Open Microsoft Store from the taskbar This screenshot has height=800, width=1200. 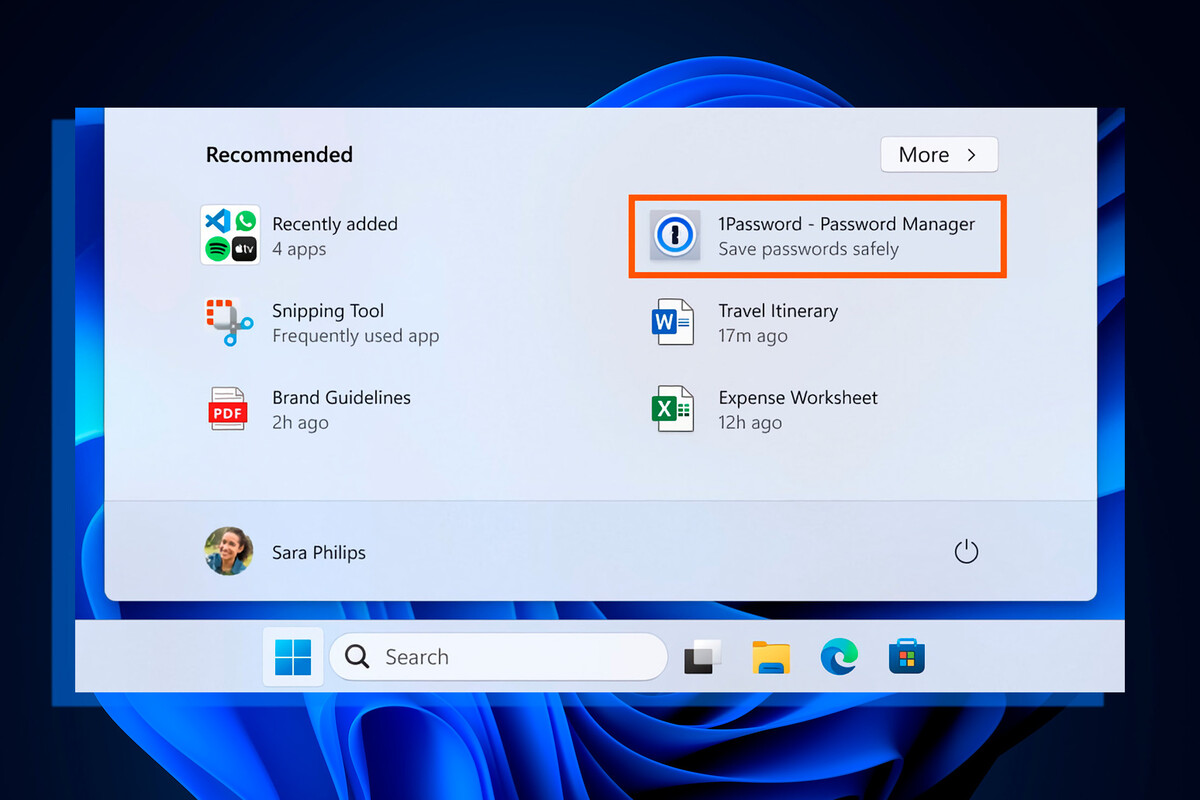tap(907, 657)
